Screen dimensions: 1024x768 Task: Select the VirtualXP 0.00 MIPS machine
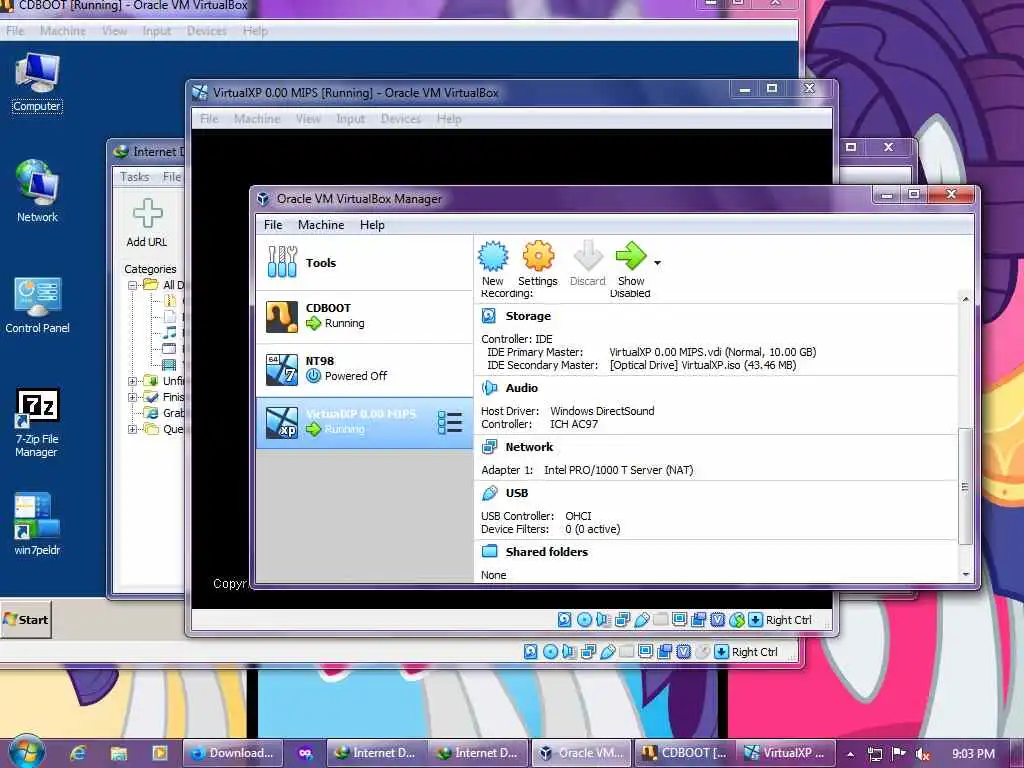tap(364, 423)
